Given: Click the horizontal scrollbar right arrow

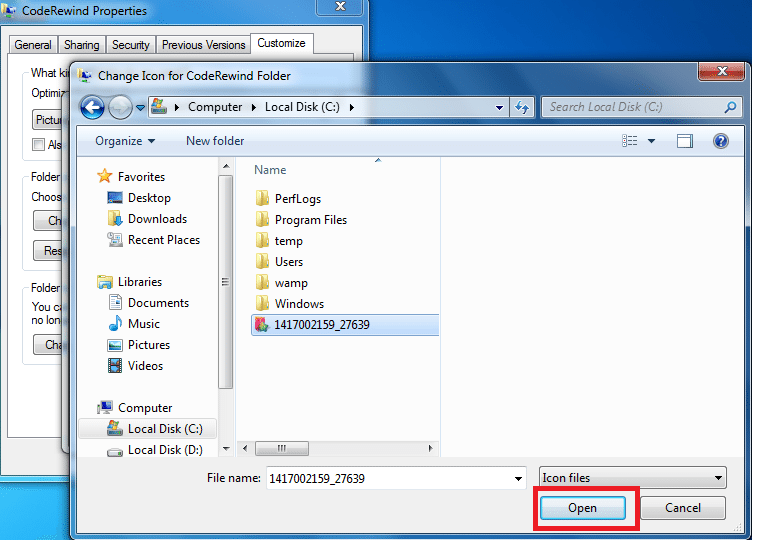Looking at the screenshot, I should [431, 449].
